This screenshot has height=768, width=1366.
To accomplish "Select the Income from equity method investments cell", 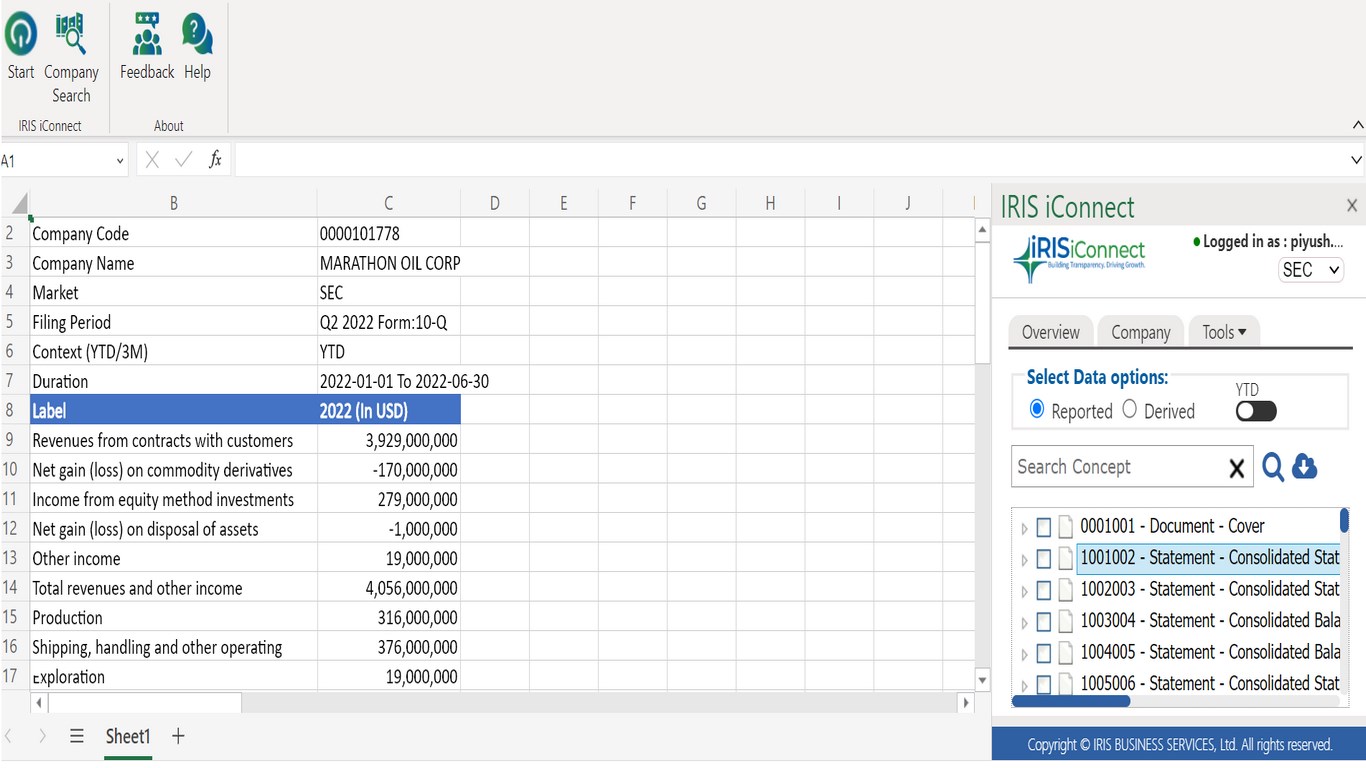I will point(173,499).
